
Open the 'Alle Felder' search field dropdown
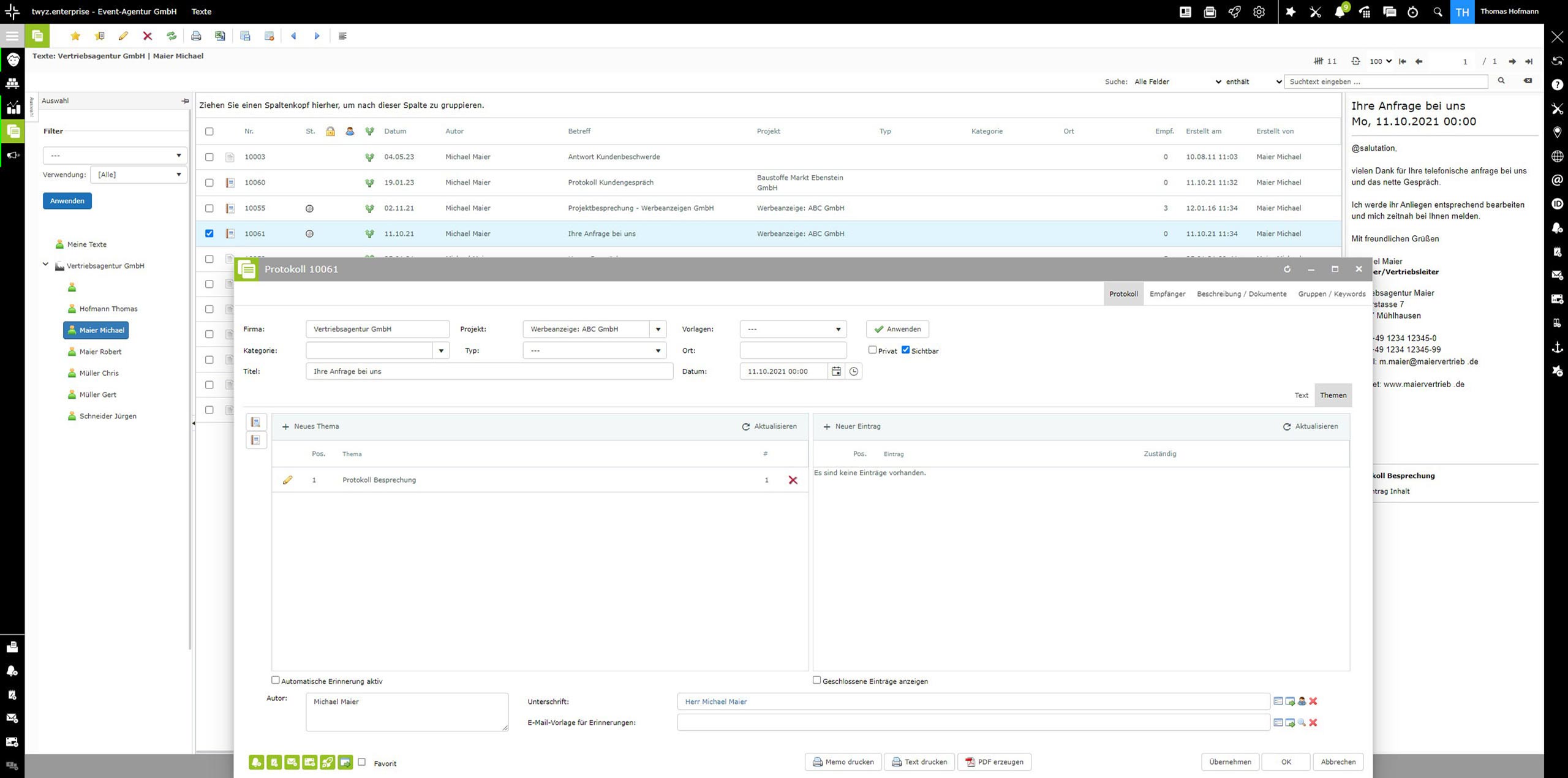point(1177,81)
